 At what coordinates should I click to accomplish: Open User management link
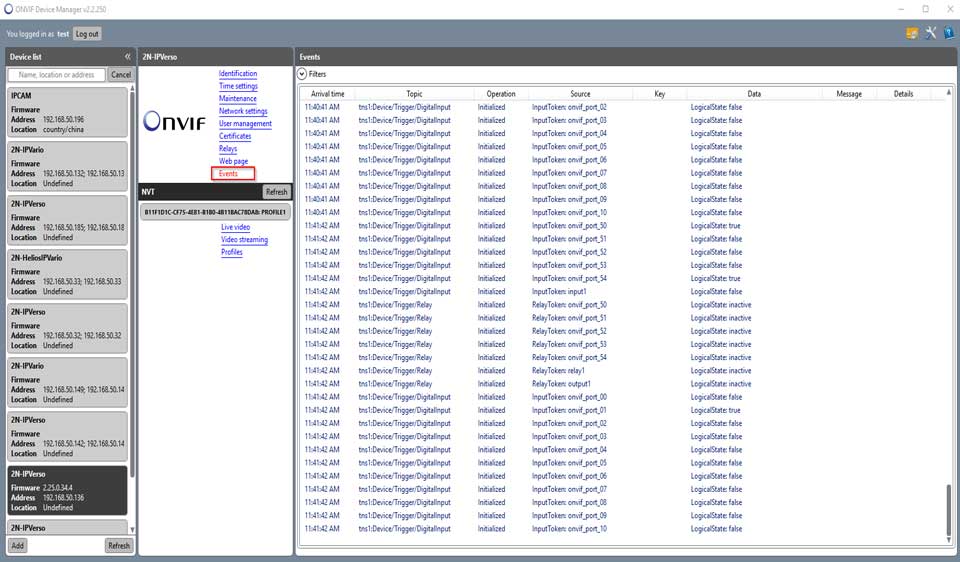(x=245, y=124)
